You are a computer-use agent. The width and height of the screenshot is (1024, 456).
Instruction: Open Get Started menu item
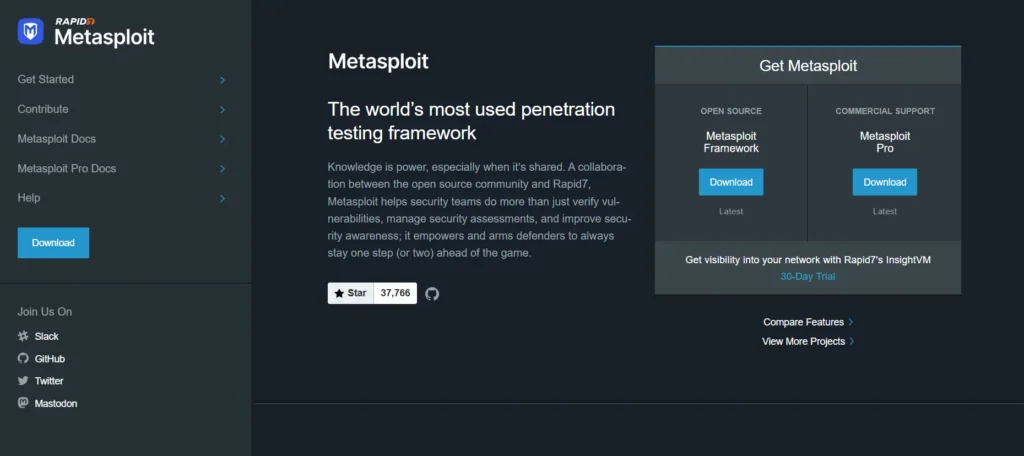pos(46,80)
